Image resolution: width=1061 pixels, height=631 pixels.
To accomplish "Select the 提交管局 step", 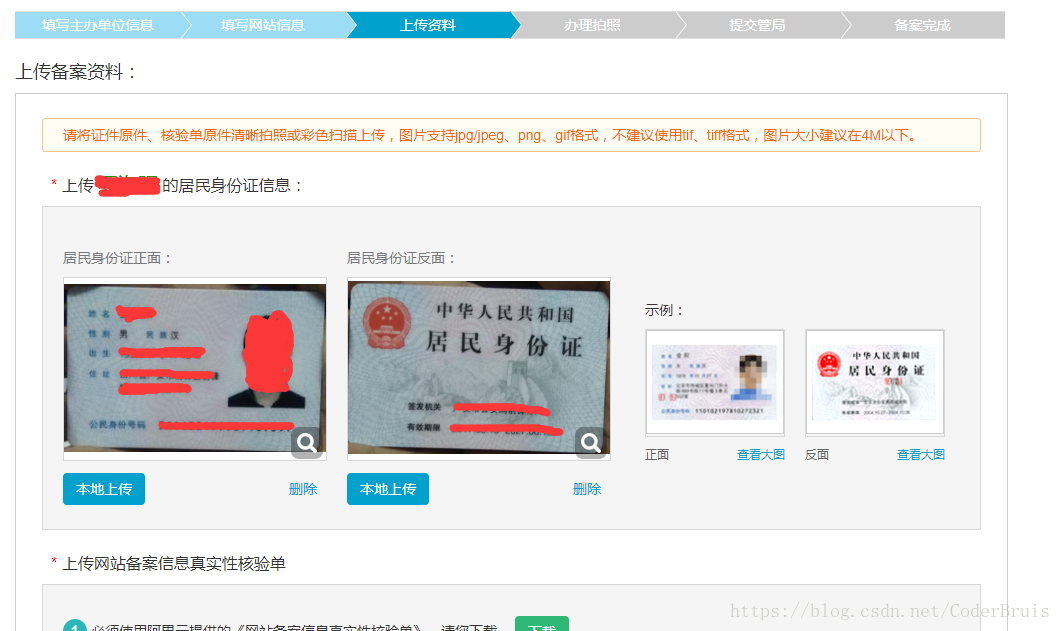I will [757, 25].
